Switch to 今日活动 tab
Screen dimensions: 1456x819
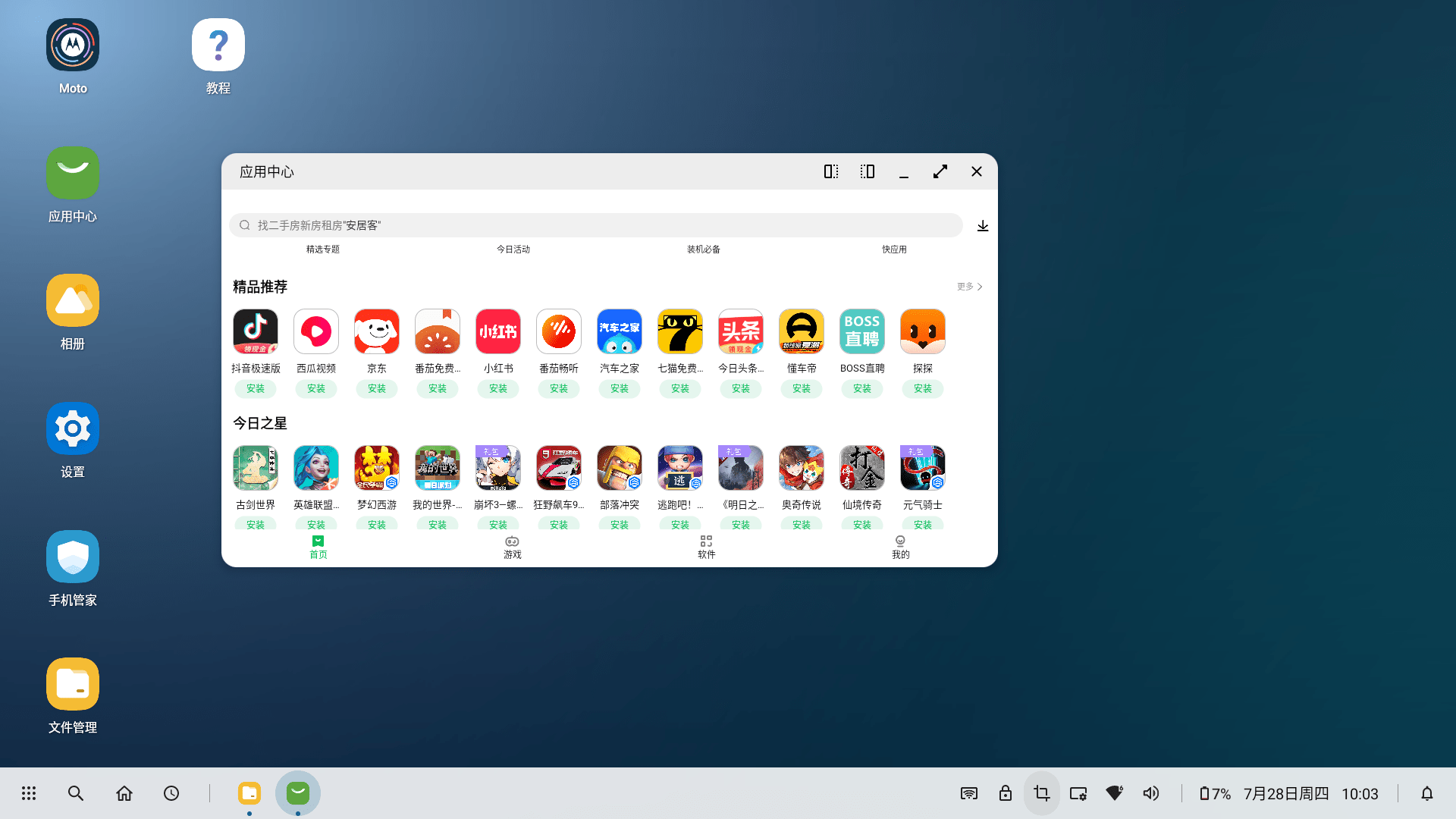click(x=513, y=249)
